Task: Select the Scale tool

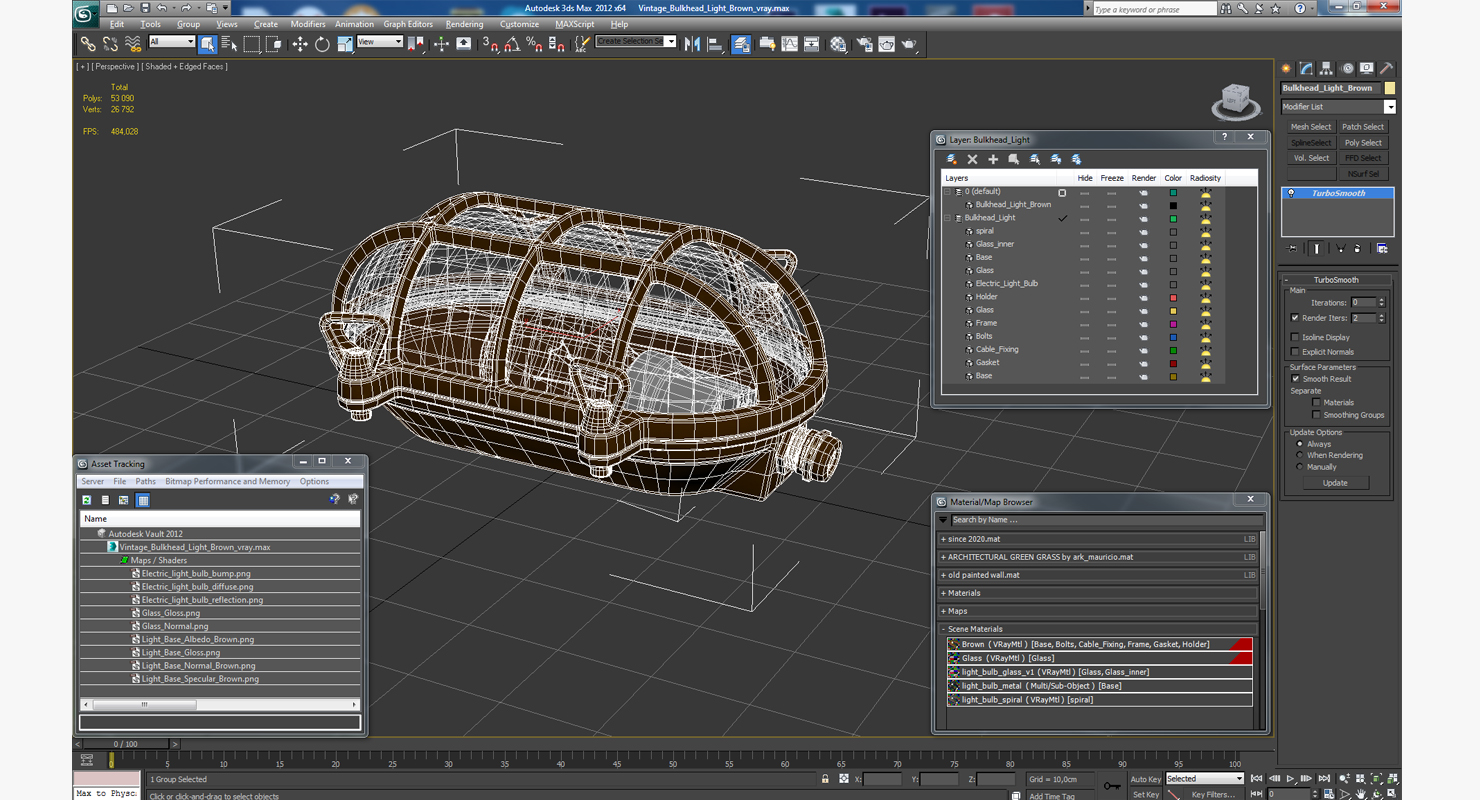Action: coord(344,44)
